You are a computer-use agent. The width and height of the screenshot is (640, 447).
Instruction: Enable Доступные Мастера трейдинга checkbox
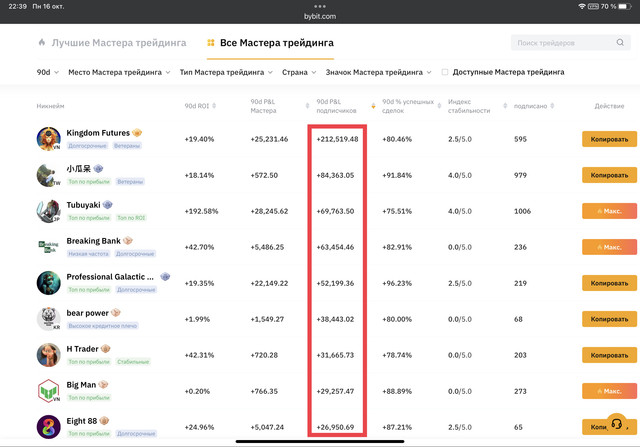445,72
